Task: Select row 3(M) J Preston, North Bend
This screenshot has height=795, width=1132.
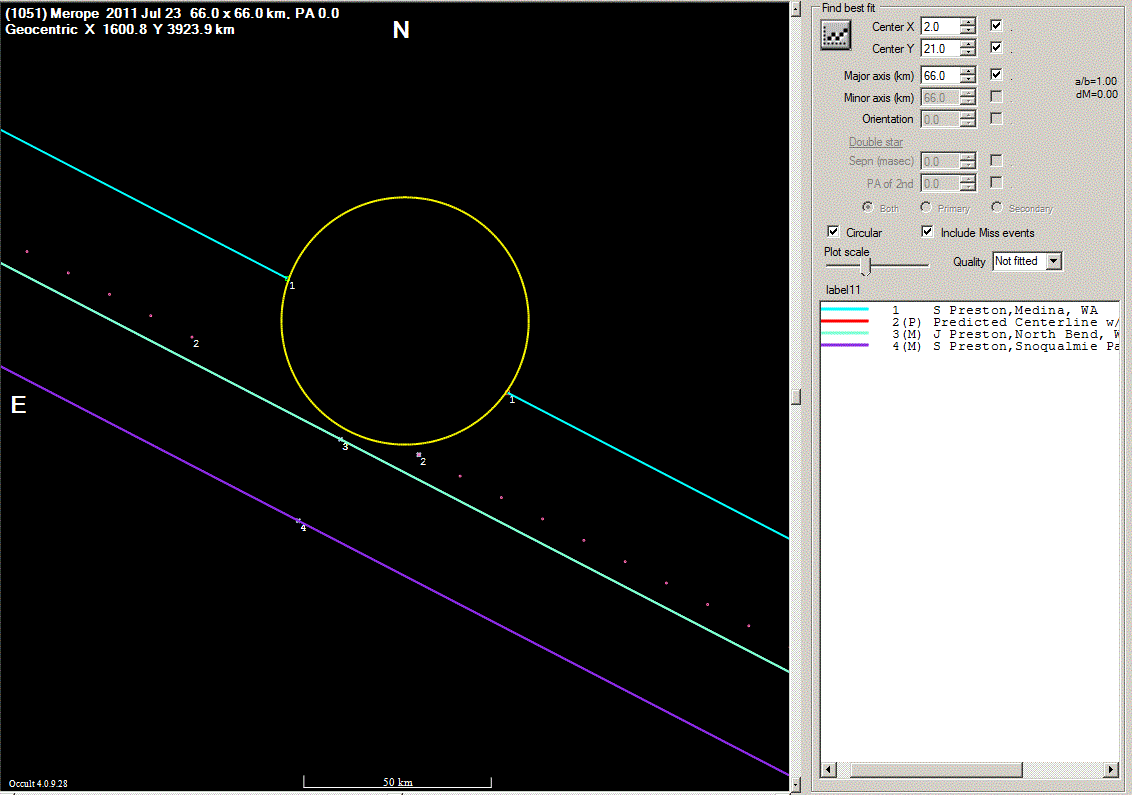Action: click(969, 334)
